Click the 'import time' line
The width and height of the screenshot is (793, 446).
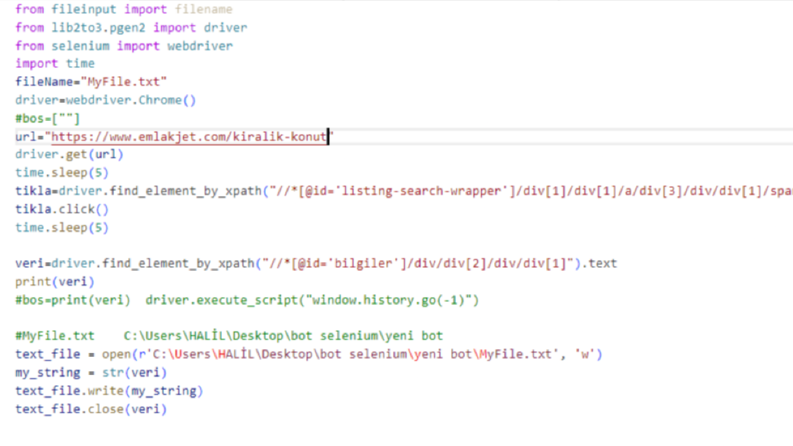tap(55, 63)
